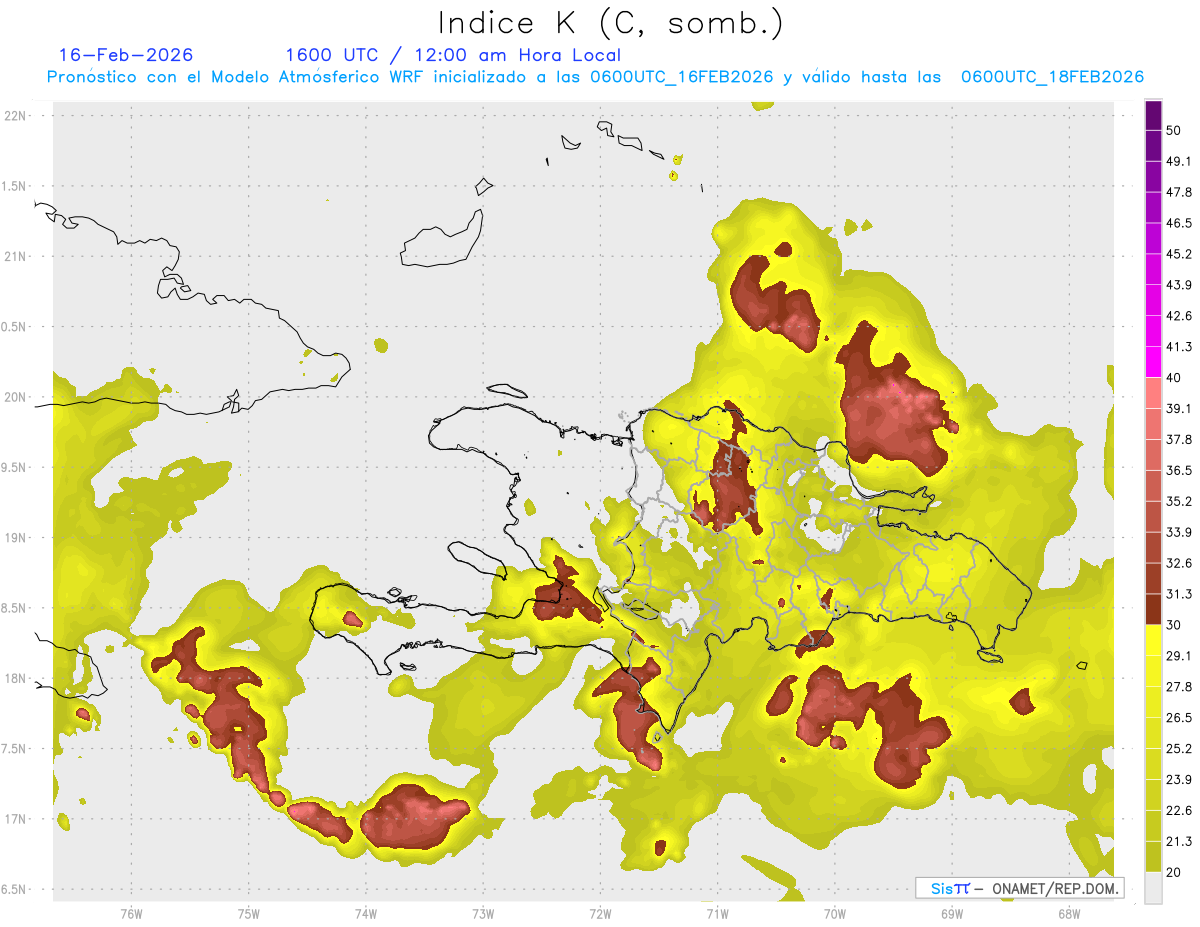Pick the olive swatch between 20 and 21.3
Viewport: 1200px width, 927px height.
coord(1153,857)
